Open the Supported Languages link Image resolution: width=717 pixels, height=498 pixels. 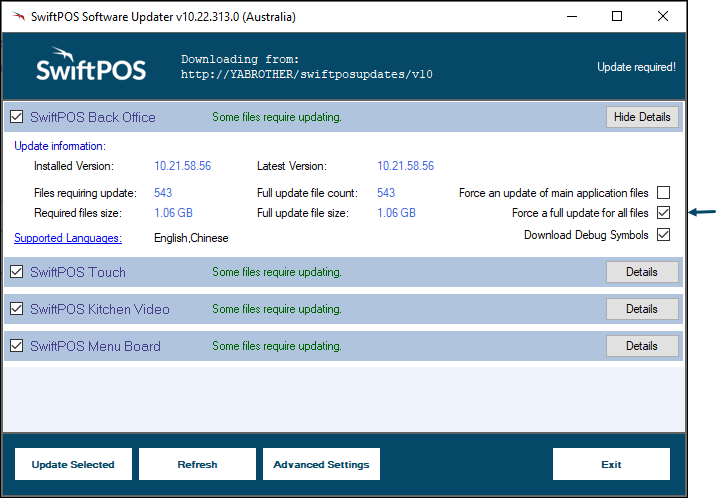coord(68,238)
